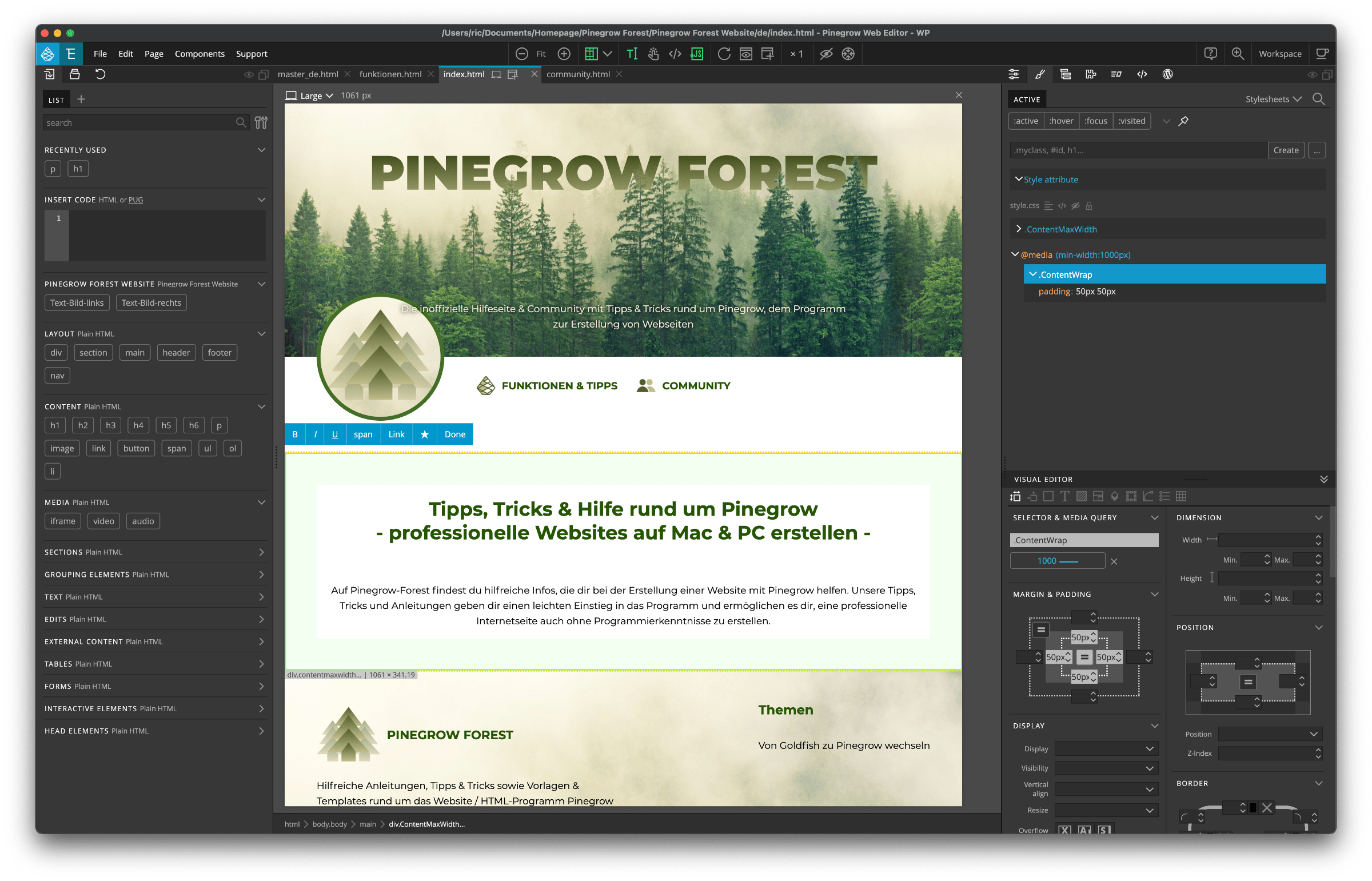Click the Pinegrow logo icon top left

tap(47, 54)
